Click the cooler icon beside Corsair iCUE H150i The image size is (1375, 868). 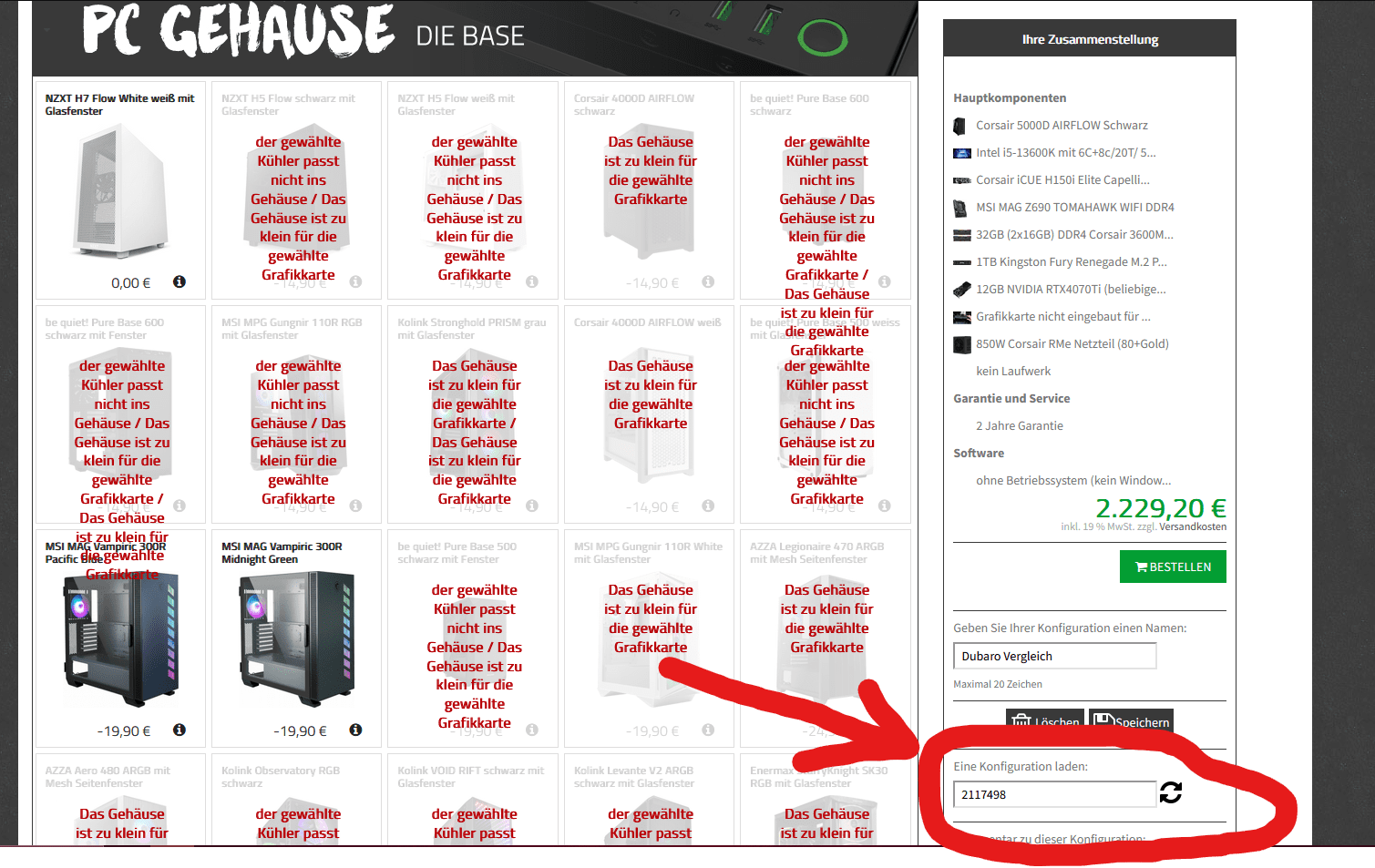961,180
